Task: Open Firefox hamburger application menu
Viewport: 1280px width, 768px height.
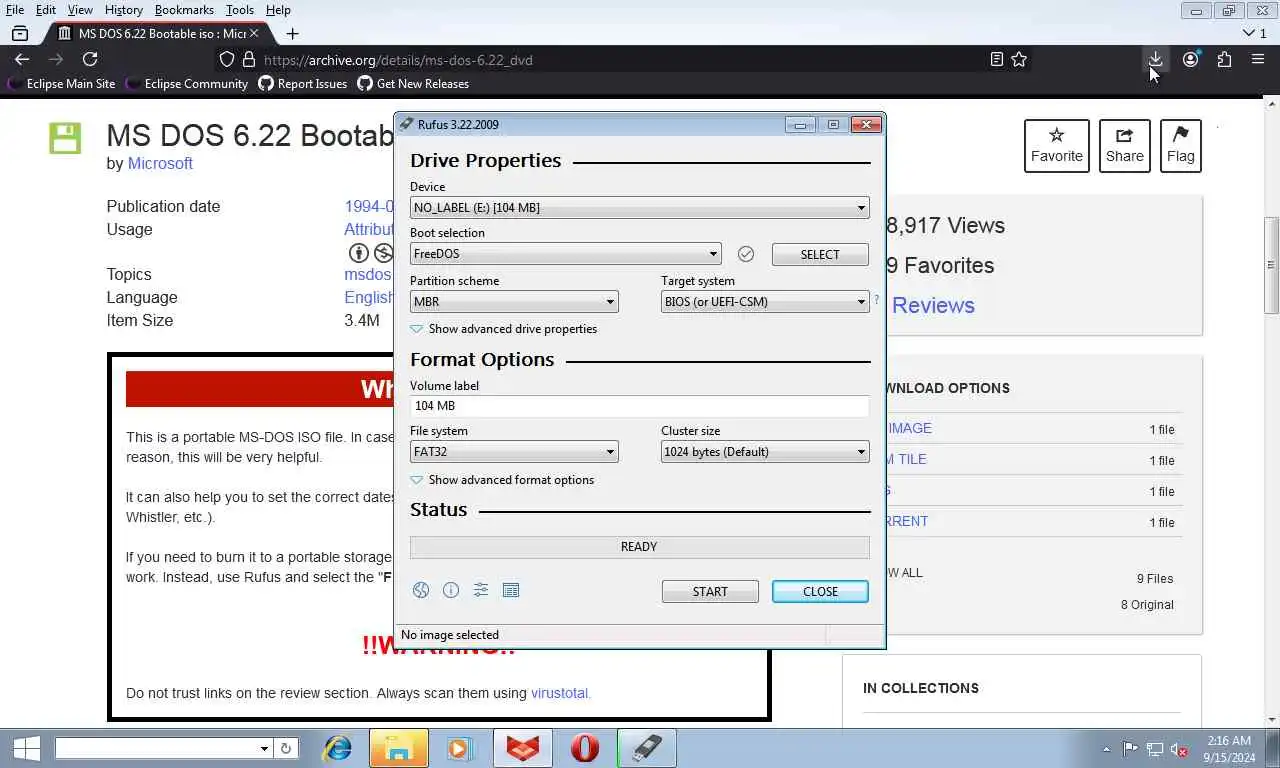Action: [x=1258, y=59]
